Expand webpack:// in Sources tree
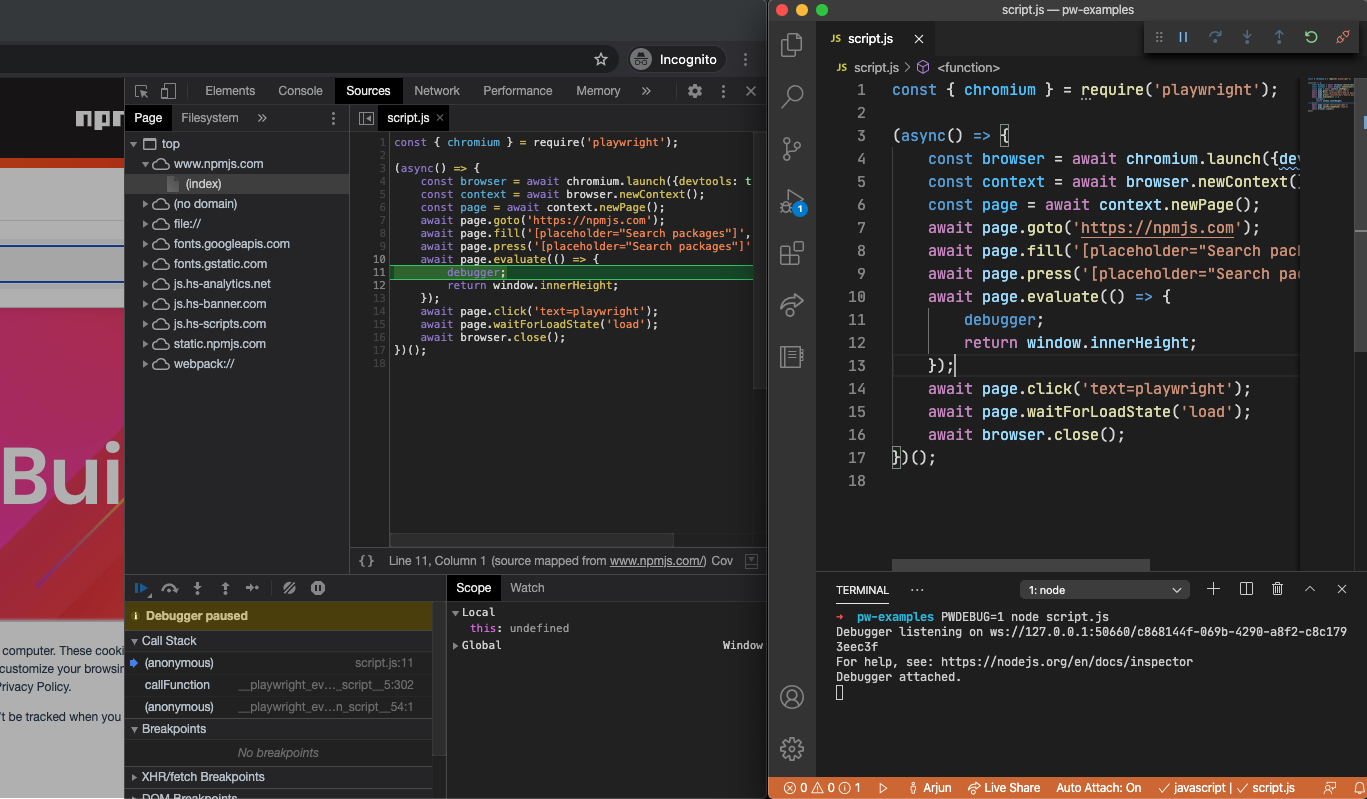This screenshot has height=799, width=1367. (147, 364)
